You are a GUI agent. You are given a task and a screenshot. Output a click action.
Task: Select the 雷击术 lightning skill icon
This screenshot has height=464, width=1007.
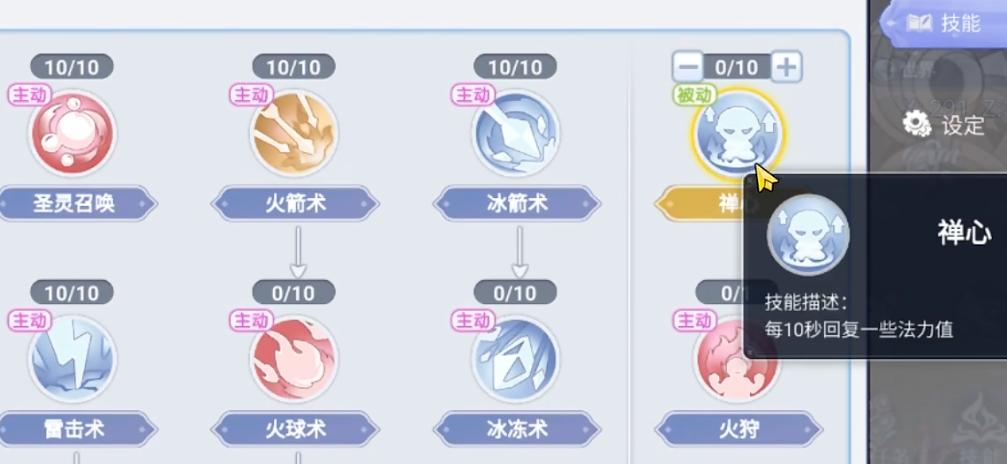[x=73, y=359]
